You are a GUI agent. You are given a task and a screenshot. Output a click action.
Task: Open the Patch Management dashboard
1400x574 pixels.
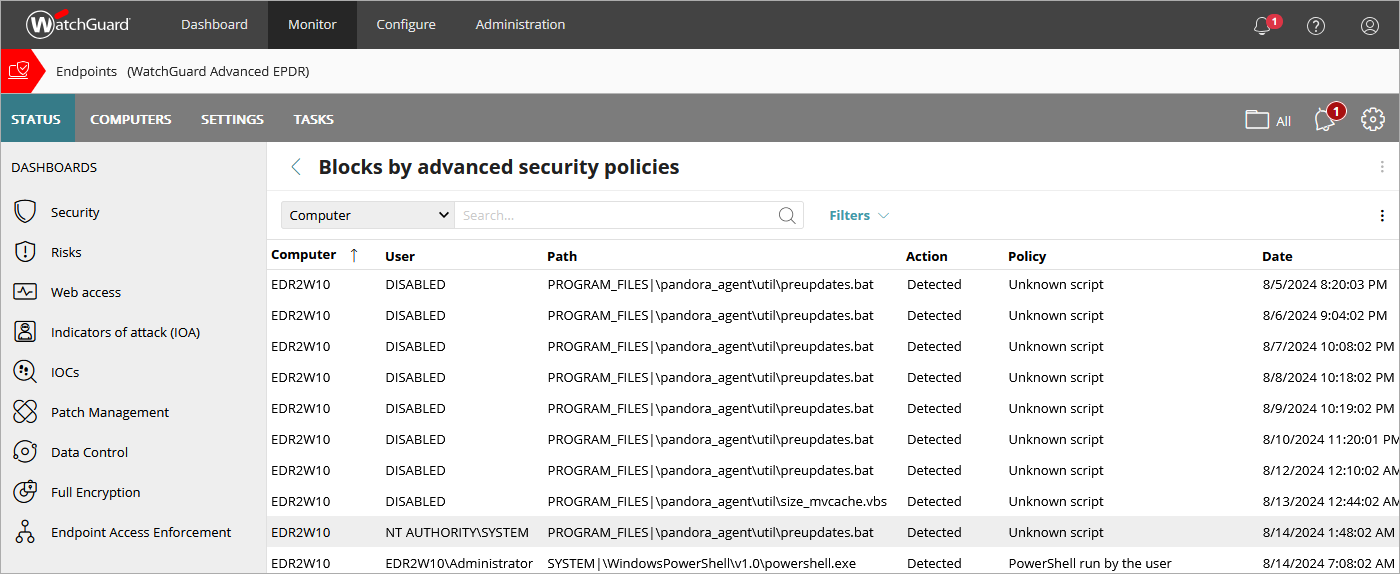(109, 412)
